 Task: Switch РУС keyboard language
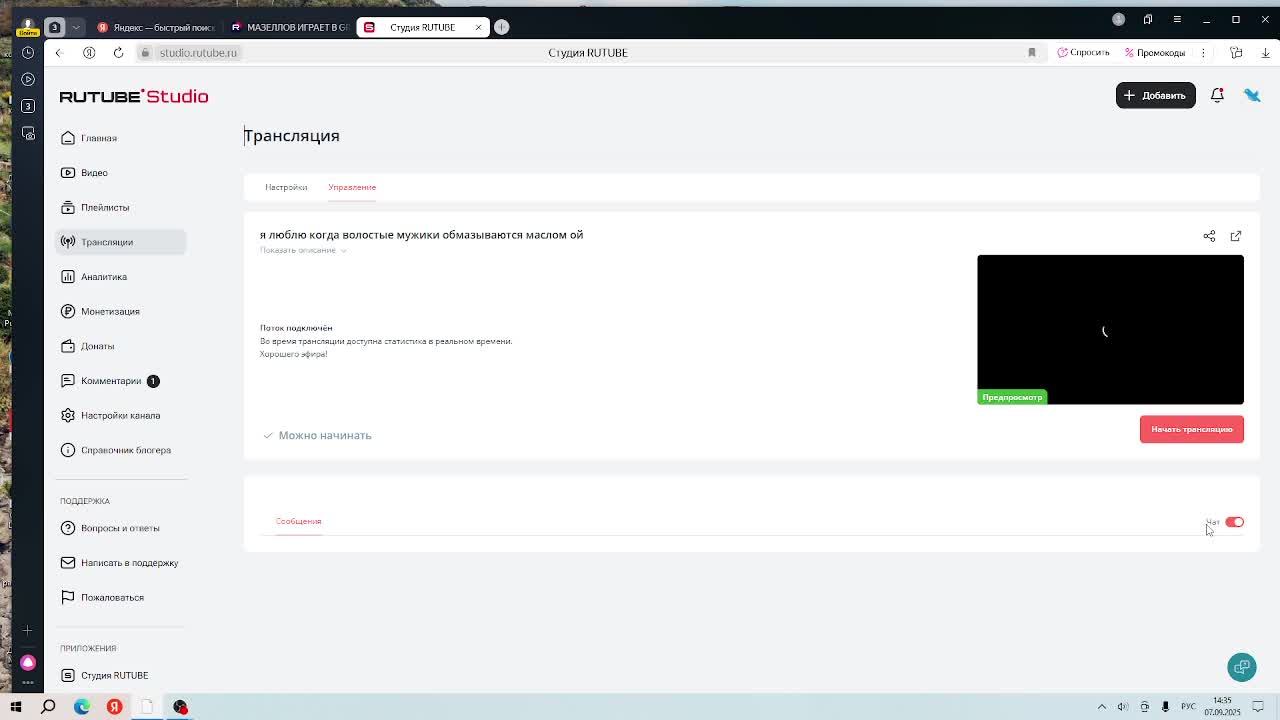click(1188, 707)
